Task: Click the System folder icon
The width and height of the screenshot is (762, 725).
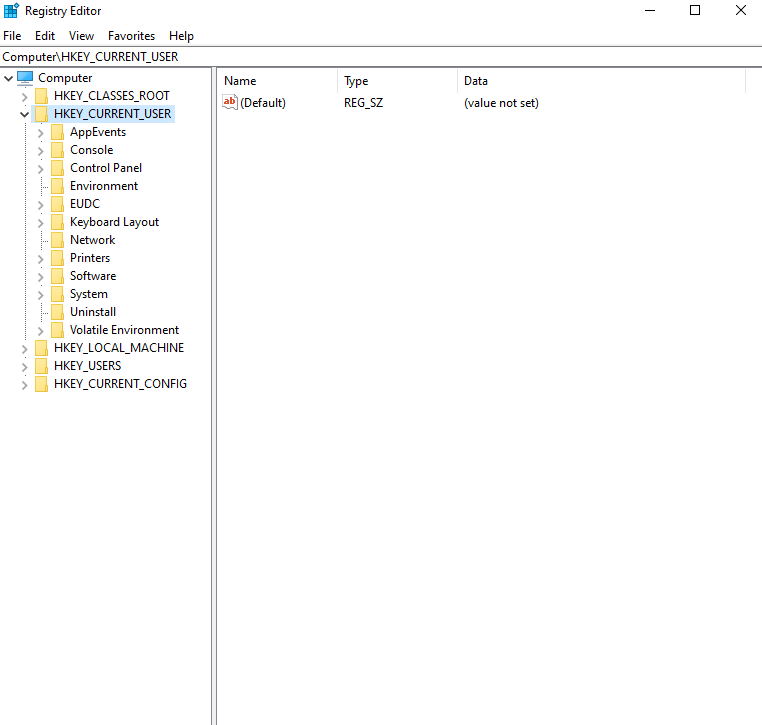Action: click(x=57, y=293)
